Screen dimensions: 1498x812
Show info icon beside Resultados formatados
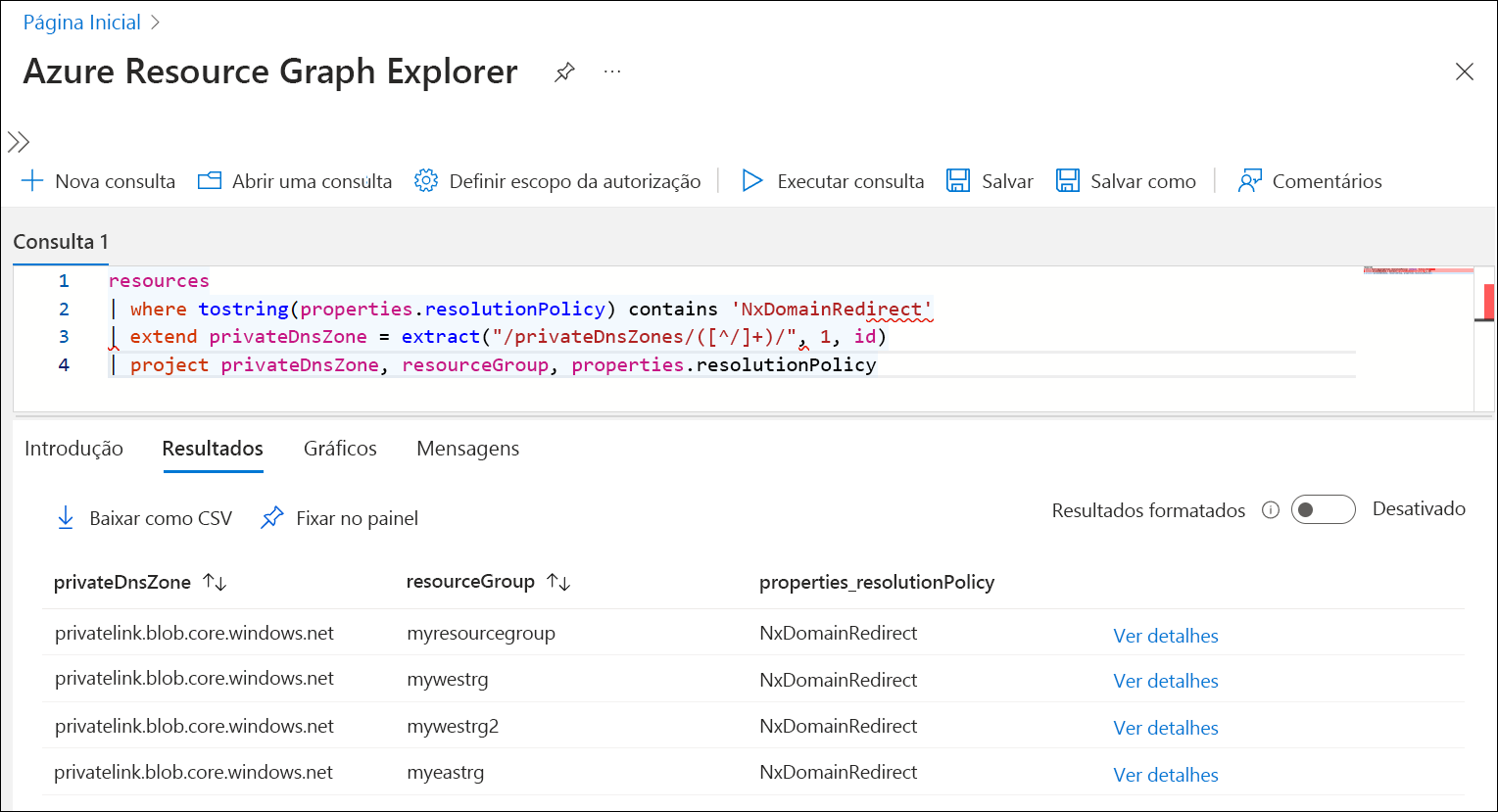coord(1271,510)
